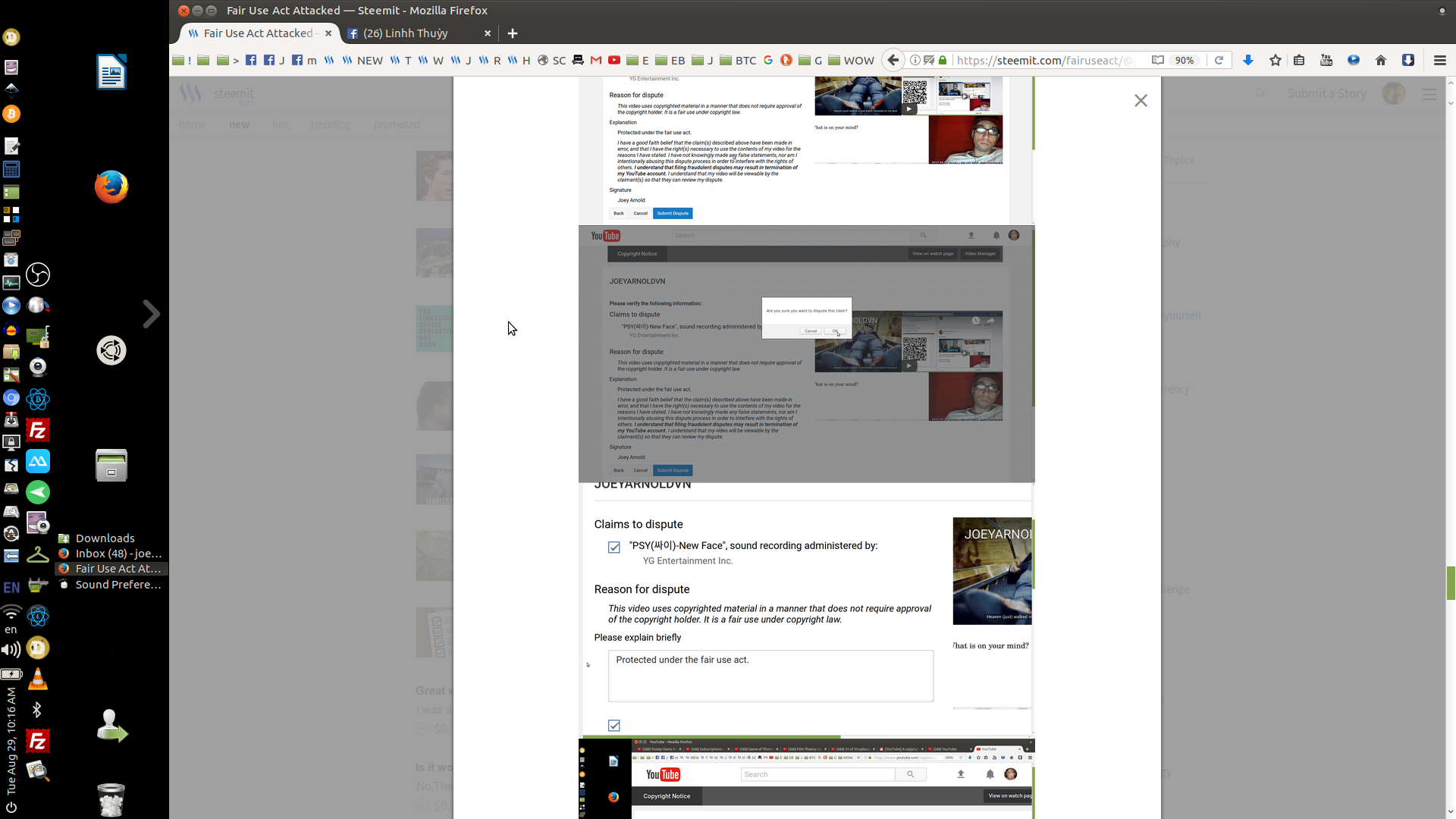Open a new browser tab

tap(513, 33)
